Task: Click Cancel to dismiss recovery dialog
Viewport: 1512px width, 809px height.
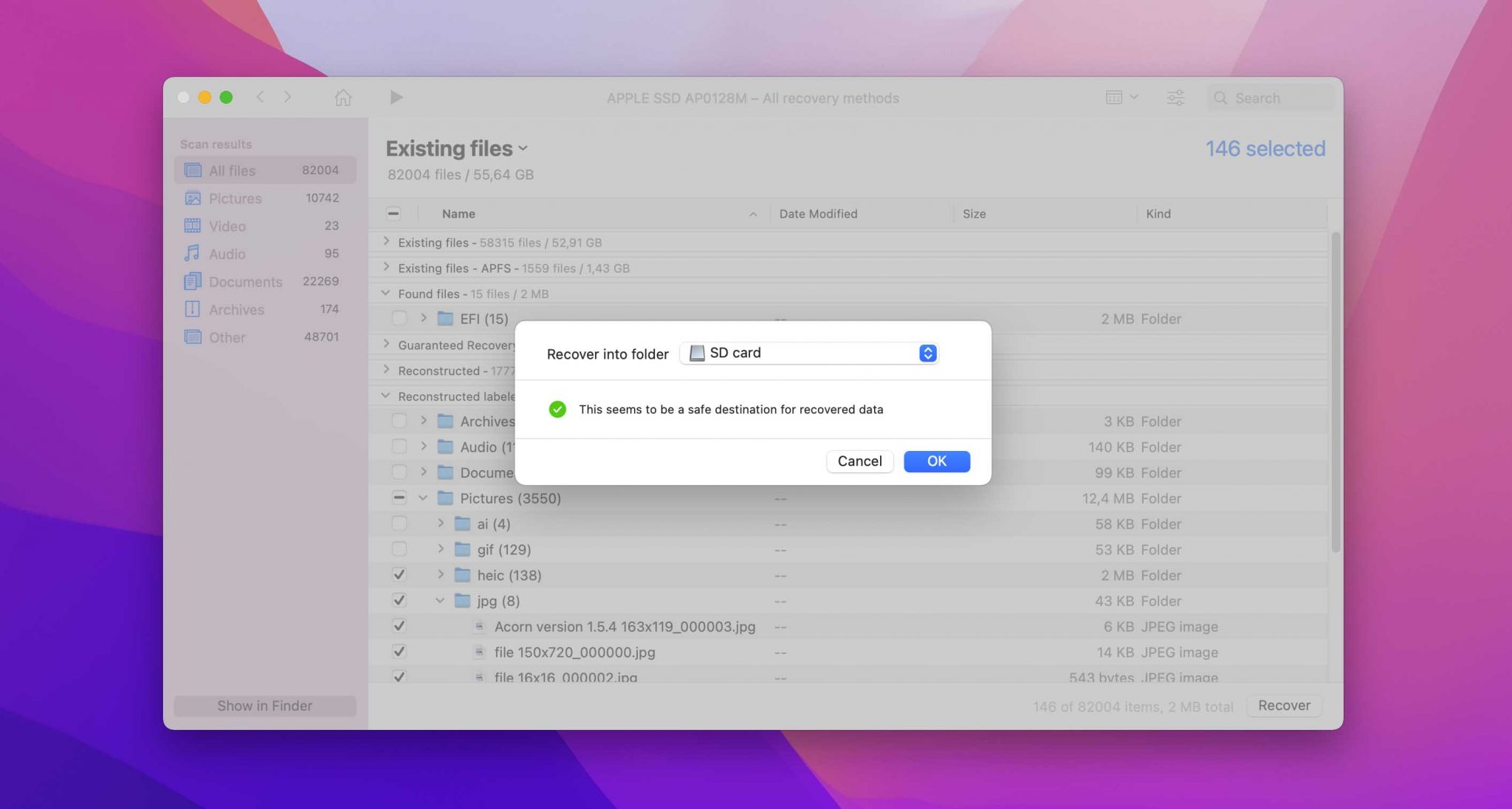Action: click(859, 460)
